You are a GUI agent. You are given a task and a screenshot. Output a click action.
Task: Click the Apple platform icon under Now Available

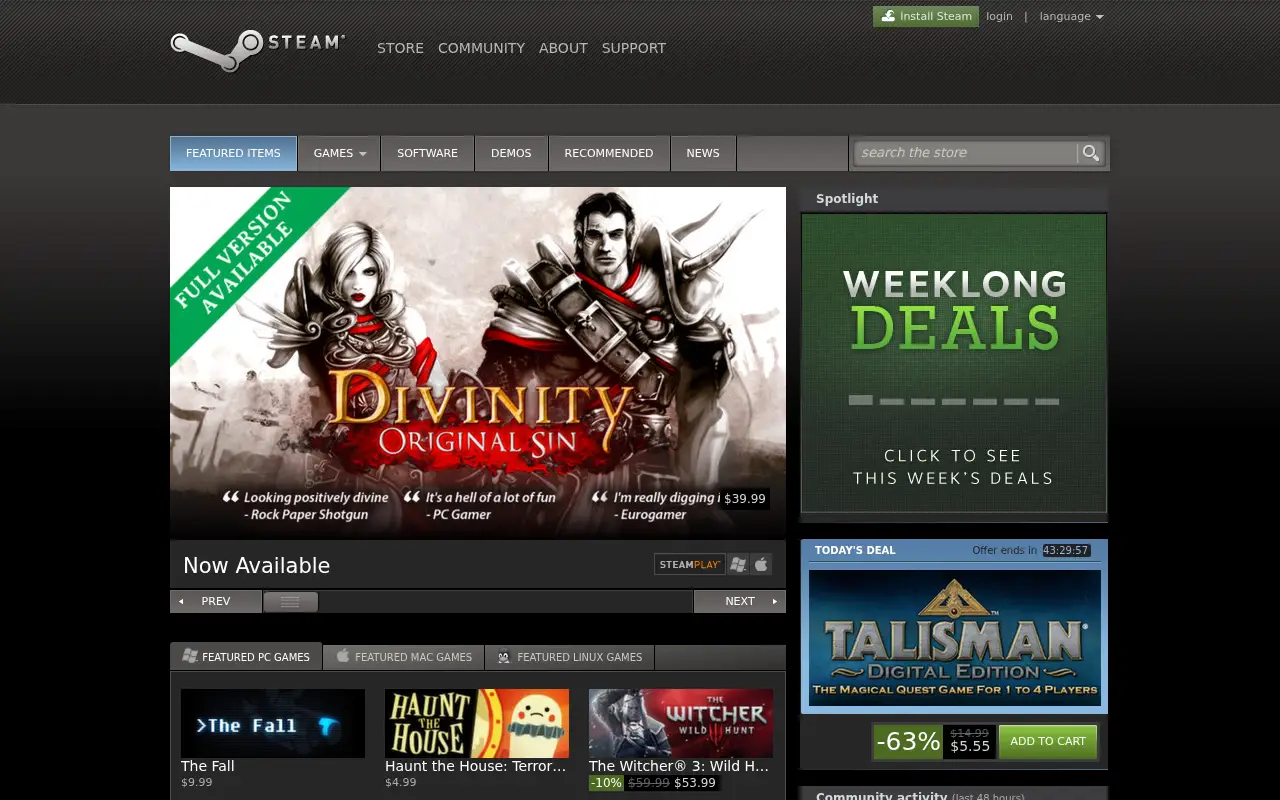[x=761, y=565]
